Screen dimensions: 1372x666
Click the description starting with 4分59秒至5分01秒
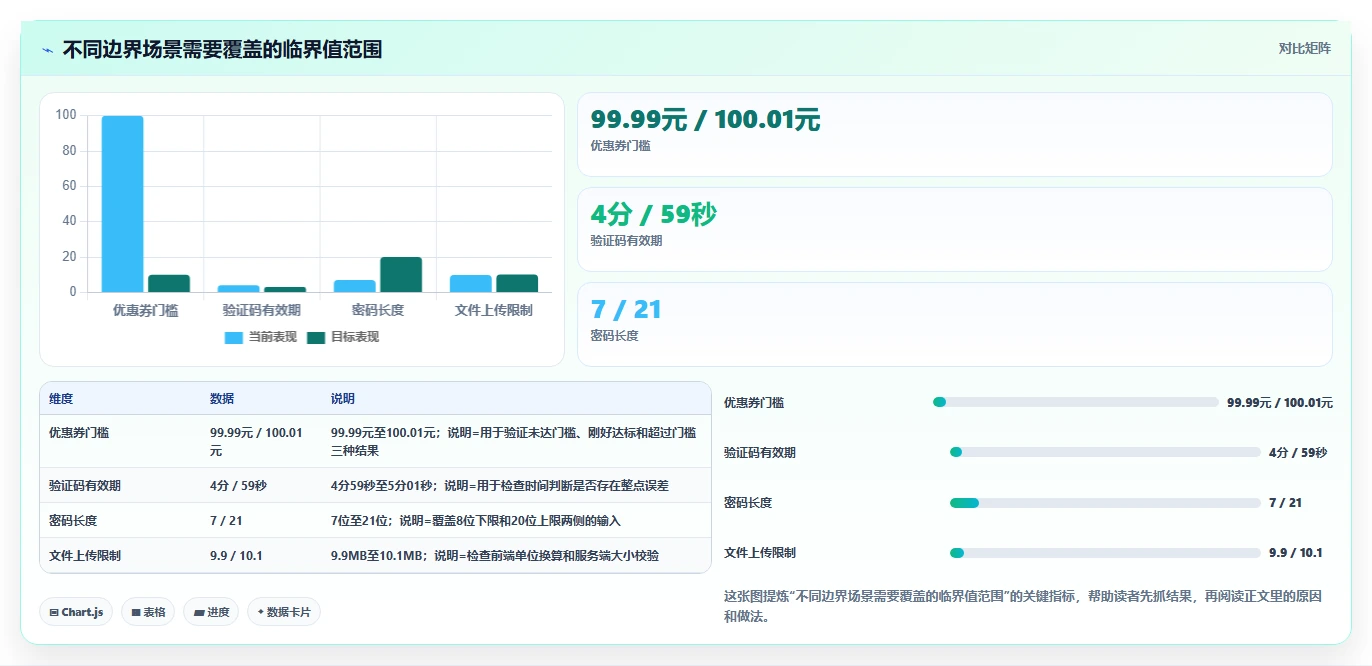[x=500, y=485]
